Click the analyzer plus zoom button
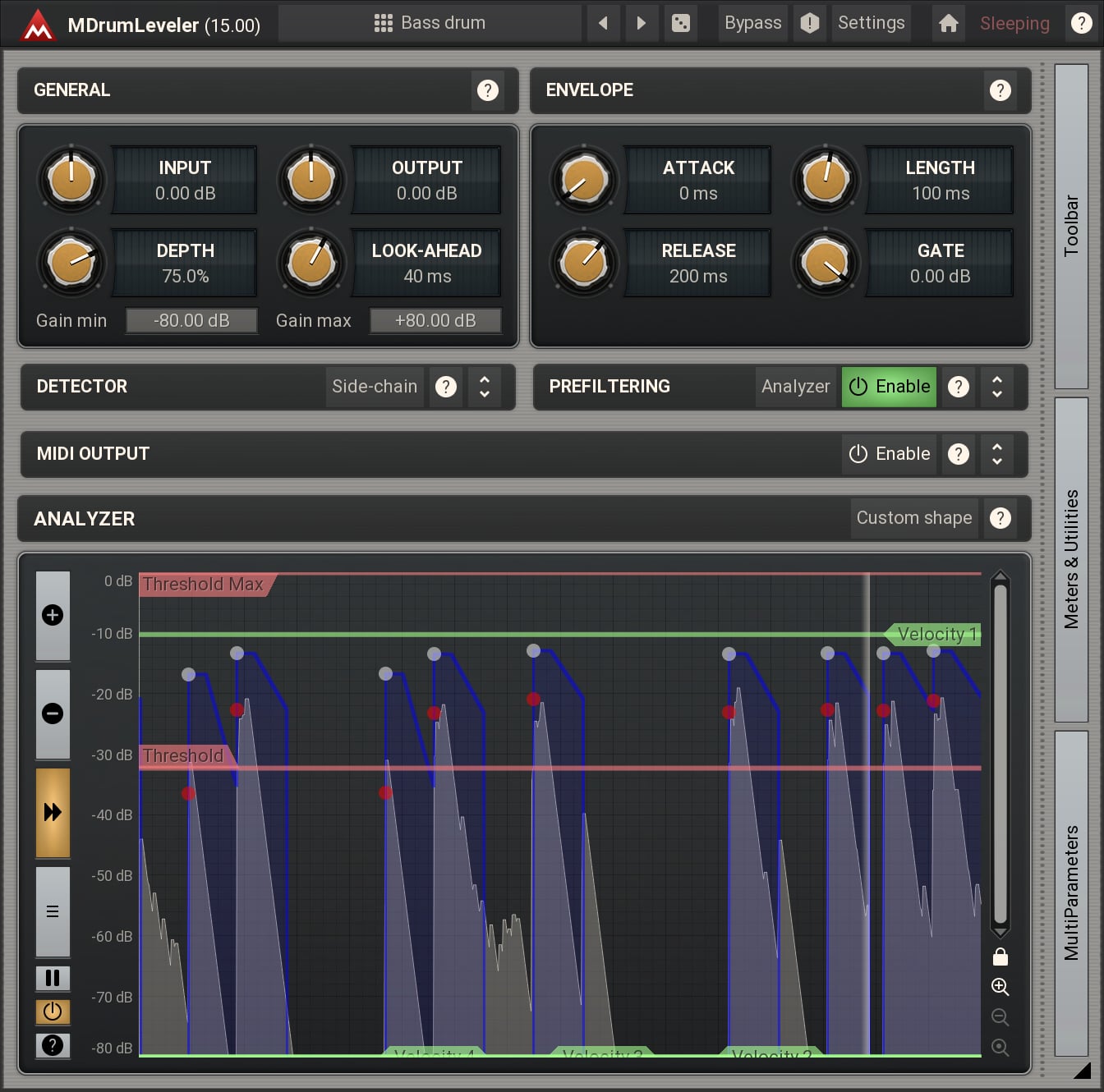The height and width of the screenshot is (1092, 1104). tap(53, 615)
